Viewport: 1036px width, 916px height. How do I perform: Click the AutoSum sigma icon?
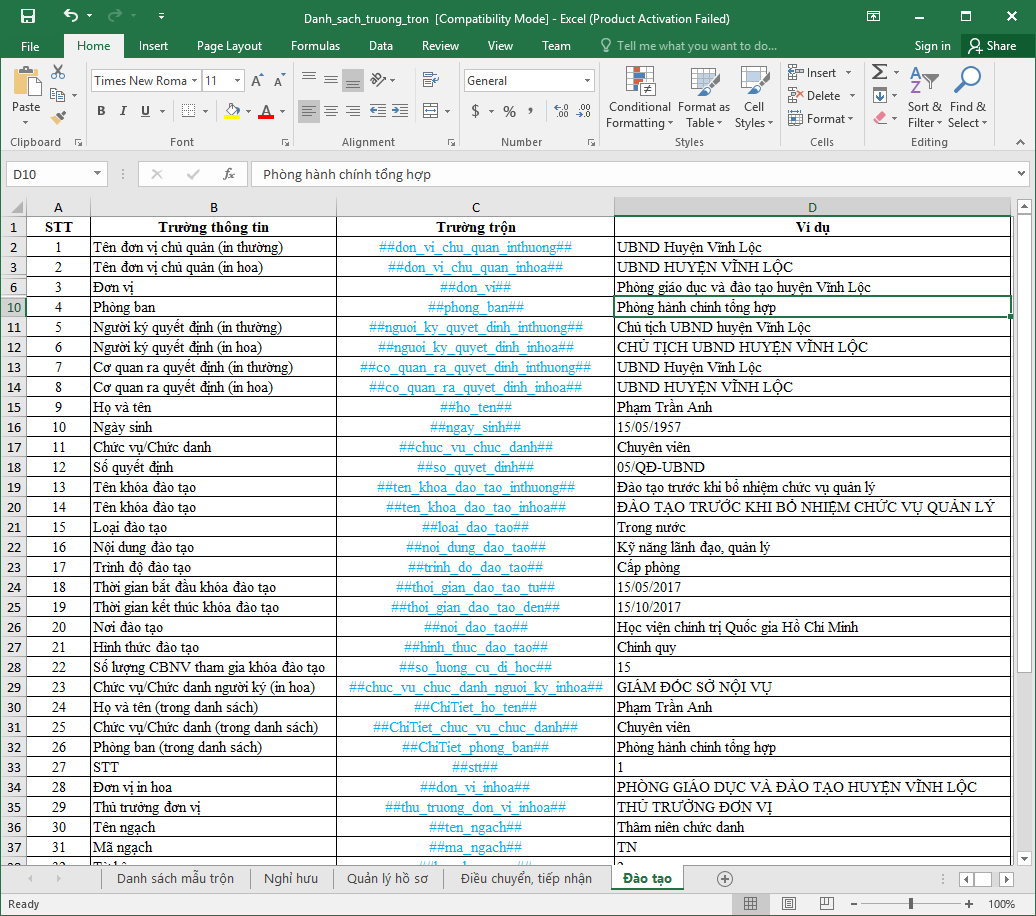tap(879, 72)
